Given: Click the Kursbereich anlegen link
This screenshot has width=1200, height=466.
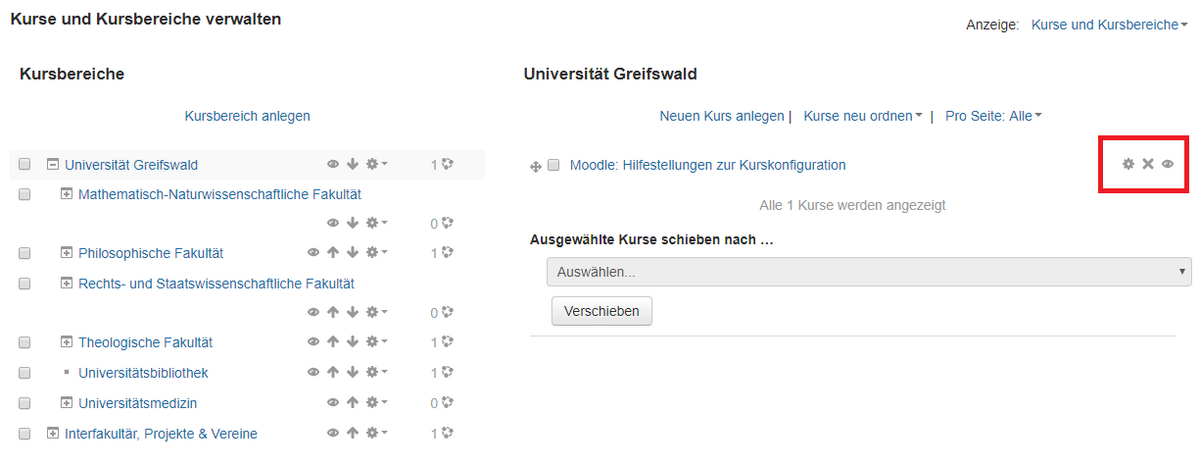Looking at the screenshot, I should (x=247, y=116).
